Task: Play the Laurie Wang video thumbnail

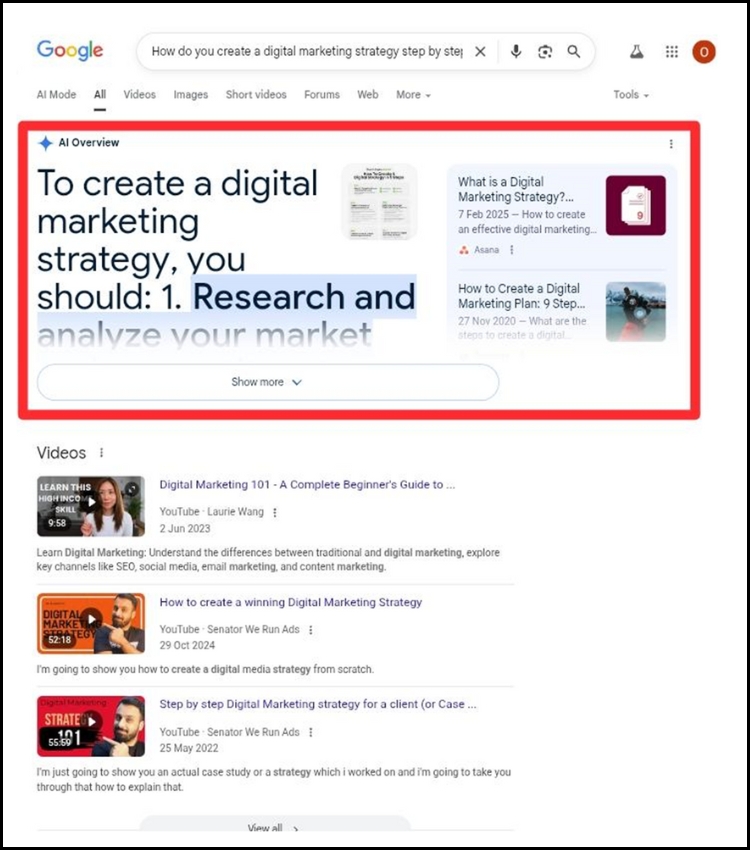Action: 91,505
